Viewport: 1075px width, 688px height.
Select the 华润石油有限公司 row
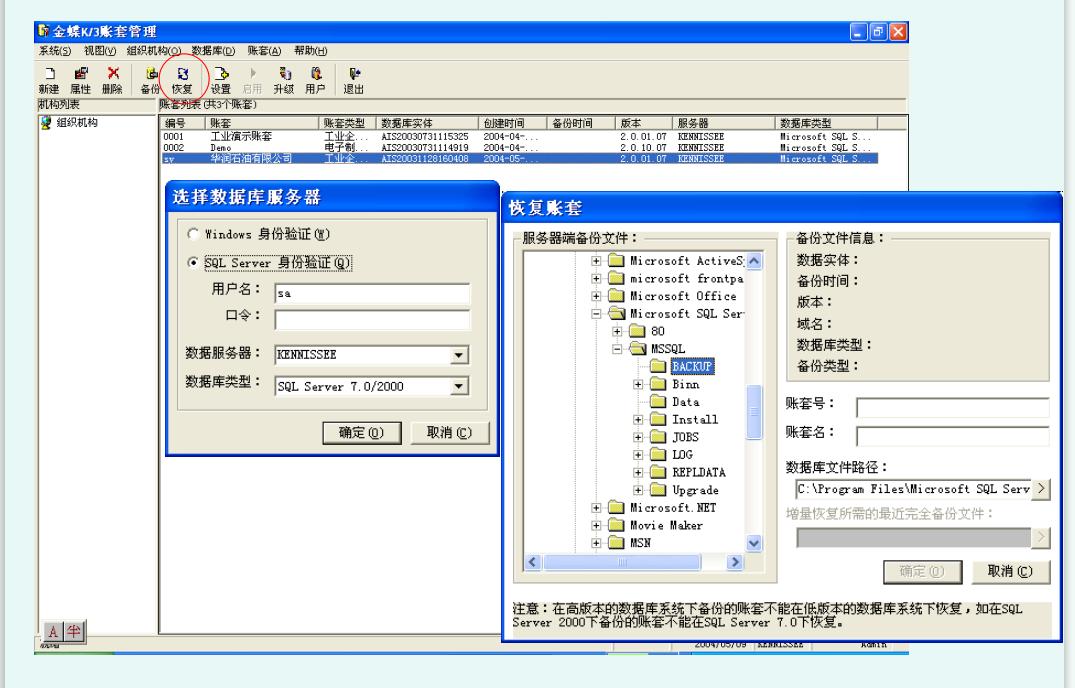pos(520,158)
